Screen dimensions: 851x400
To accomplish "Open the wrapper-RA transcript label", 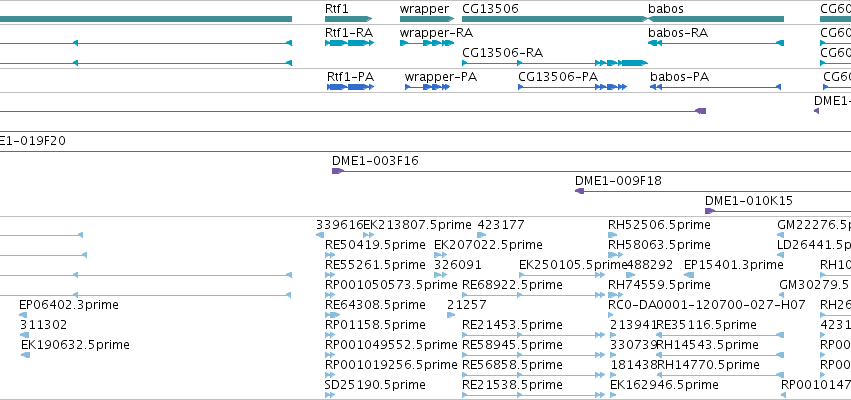I will 436,33.
